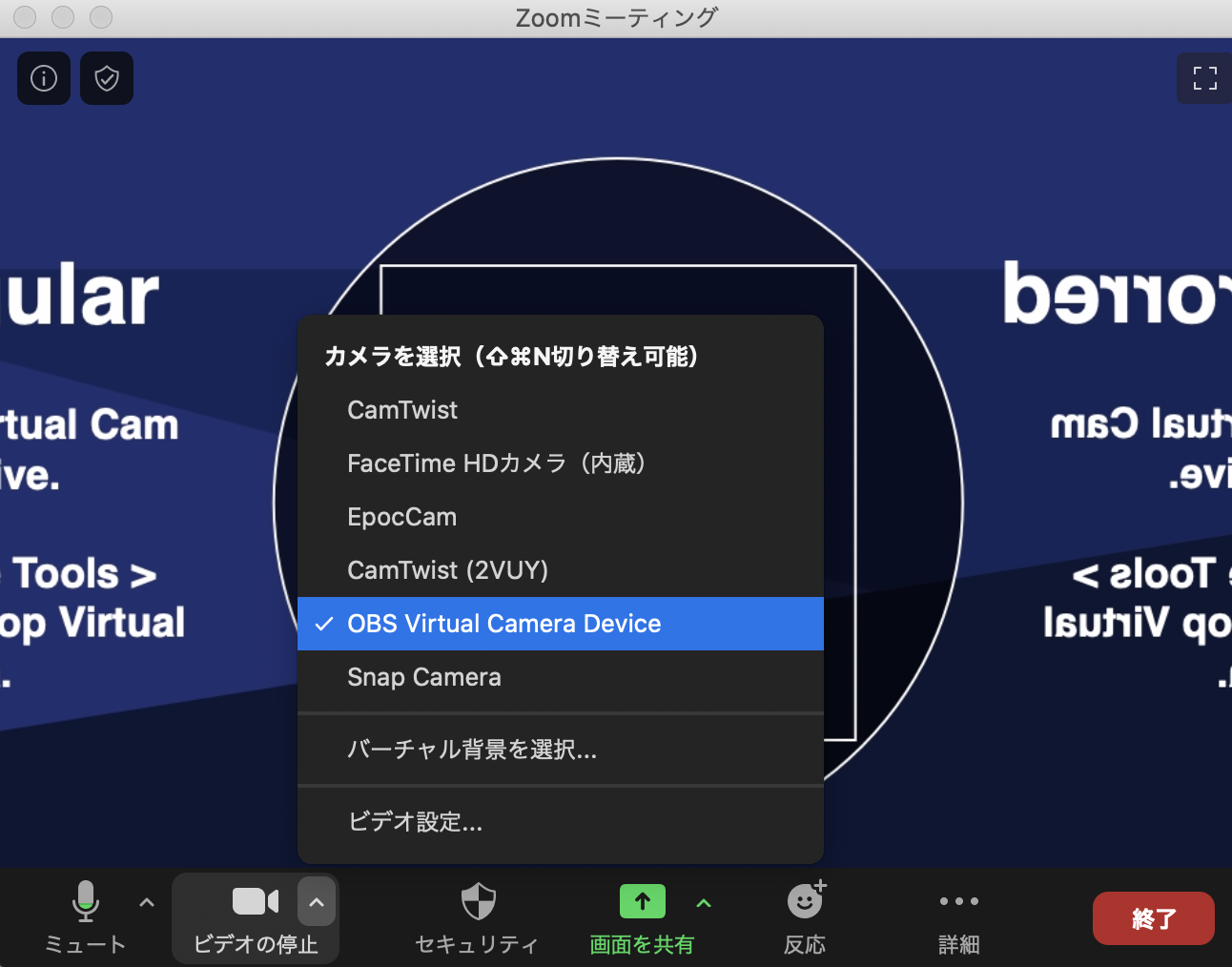This screenshot has height=967, width=1232.
Task: Open the reactions smiley icon
Action: coord(805,902)
